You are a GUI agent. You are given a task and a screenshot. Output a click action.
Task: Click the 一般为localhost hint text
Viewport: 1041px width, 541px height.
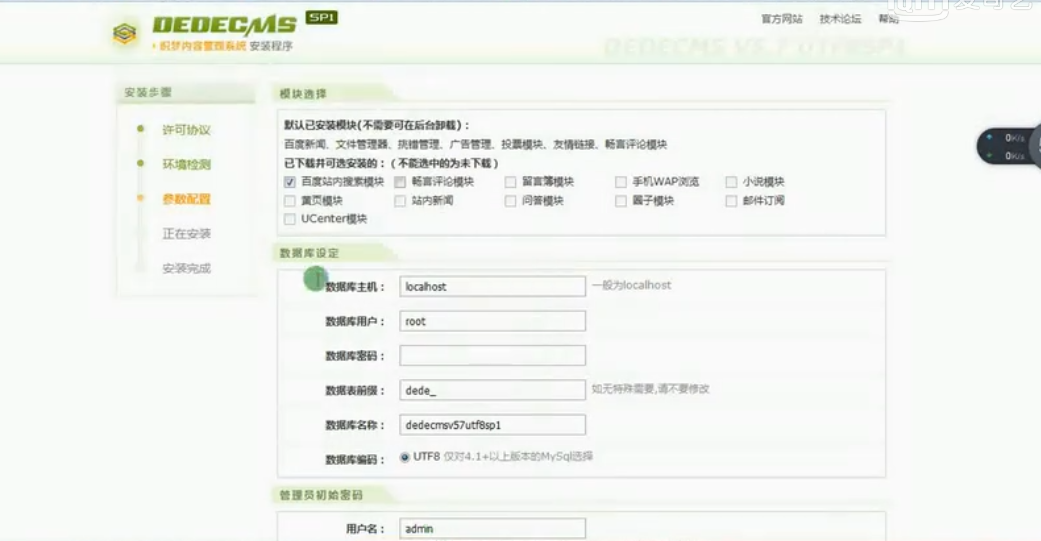click(x=631, y=285)
